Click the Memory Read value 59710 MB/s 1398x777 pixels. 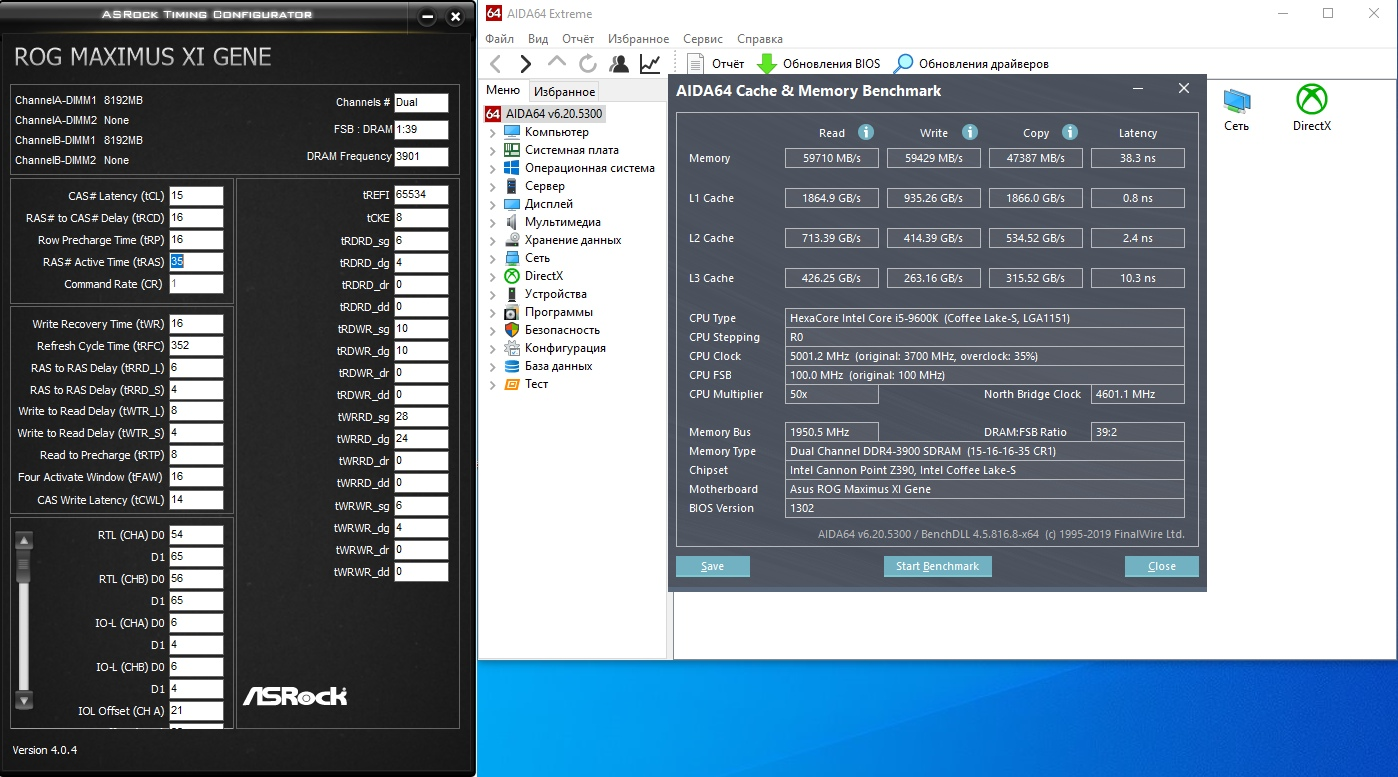coord(832,158)
